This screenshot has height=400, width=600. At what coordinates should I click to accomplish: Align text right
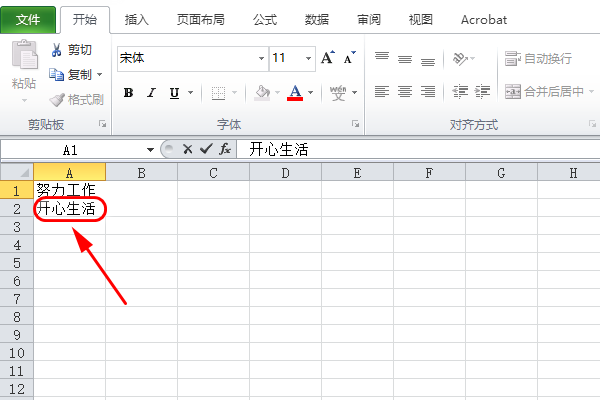pyautogui.click(x=428, y=91)
